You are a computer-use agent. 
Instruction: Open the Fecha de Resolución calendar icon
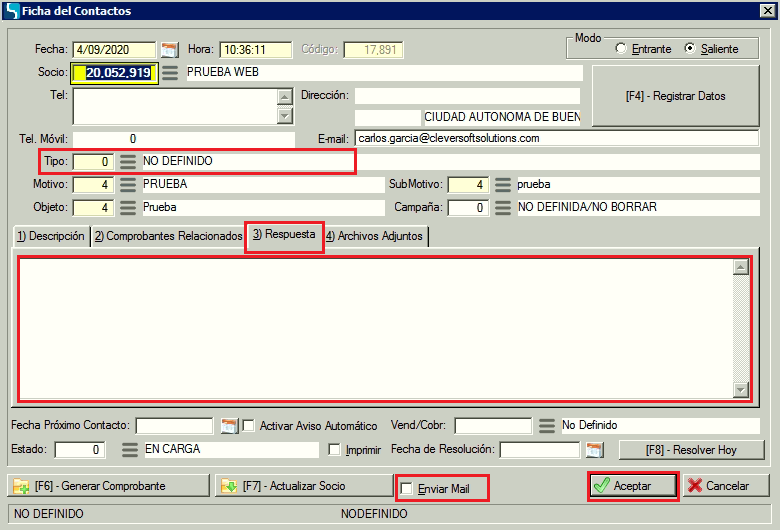pyautogui.click(x=594, y=450)
